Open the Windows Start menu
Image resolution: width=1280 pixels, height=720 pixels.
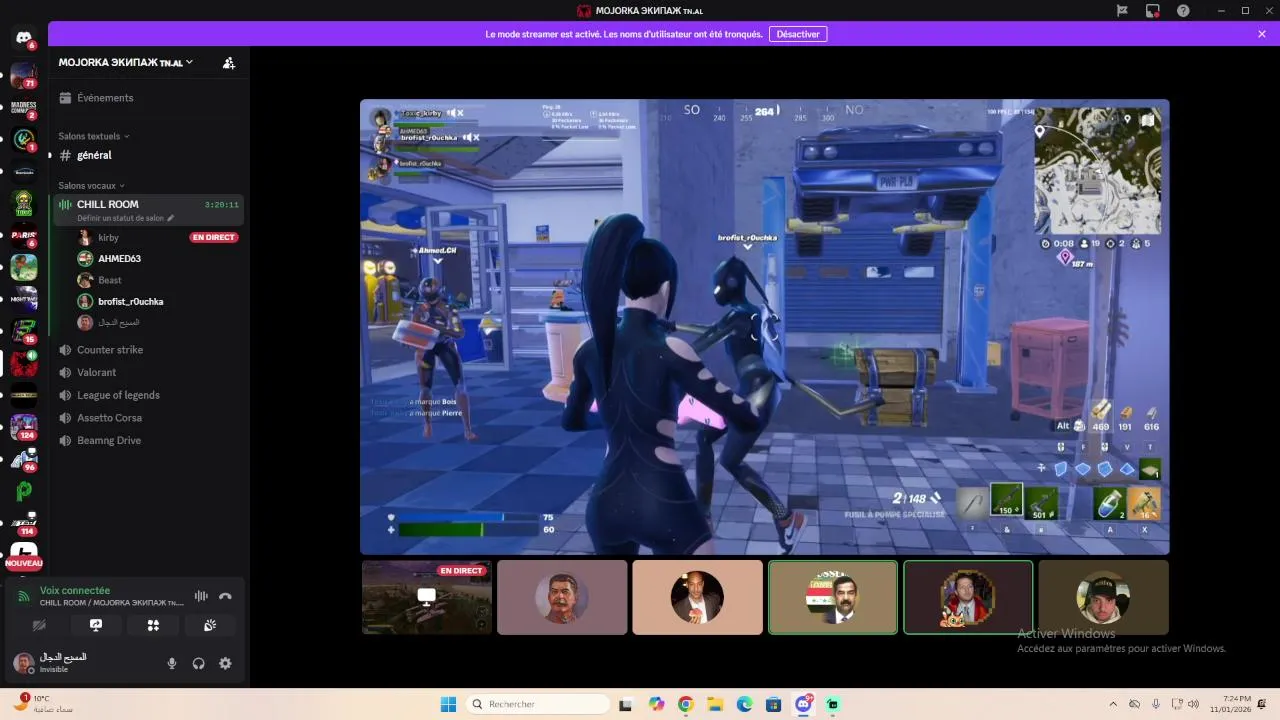point(448,704)
